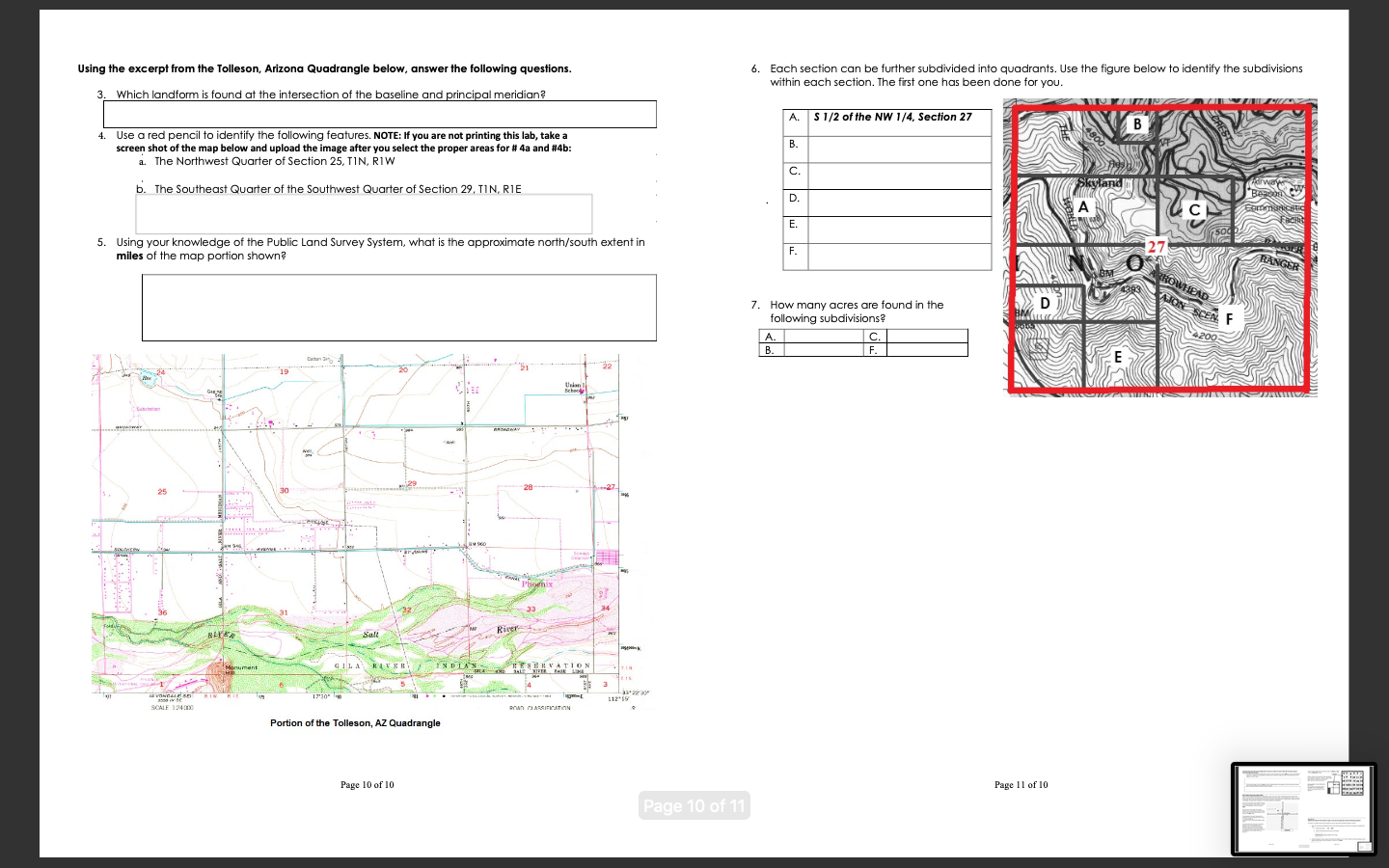Select the page thumbnail in the bottom-right corner
The height and width of the screenshot is (868, 1389).
click(x=1304, y=809)
